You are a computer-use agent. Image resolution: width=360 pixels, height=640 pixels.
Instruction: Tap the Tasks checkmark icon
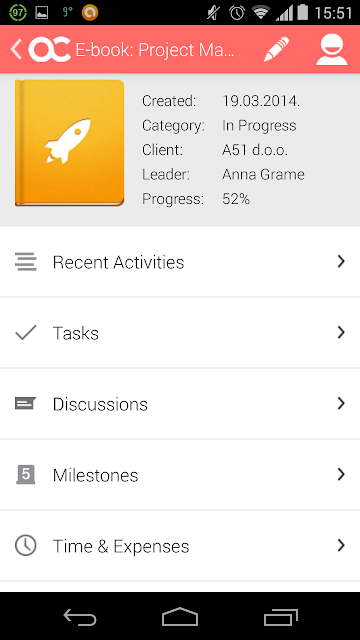pyautogui.click(x=26, y=333)
